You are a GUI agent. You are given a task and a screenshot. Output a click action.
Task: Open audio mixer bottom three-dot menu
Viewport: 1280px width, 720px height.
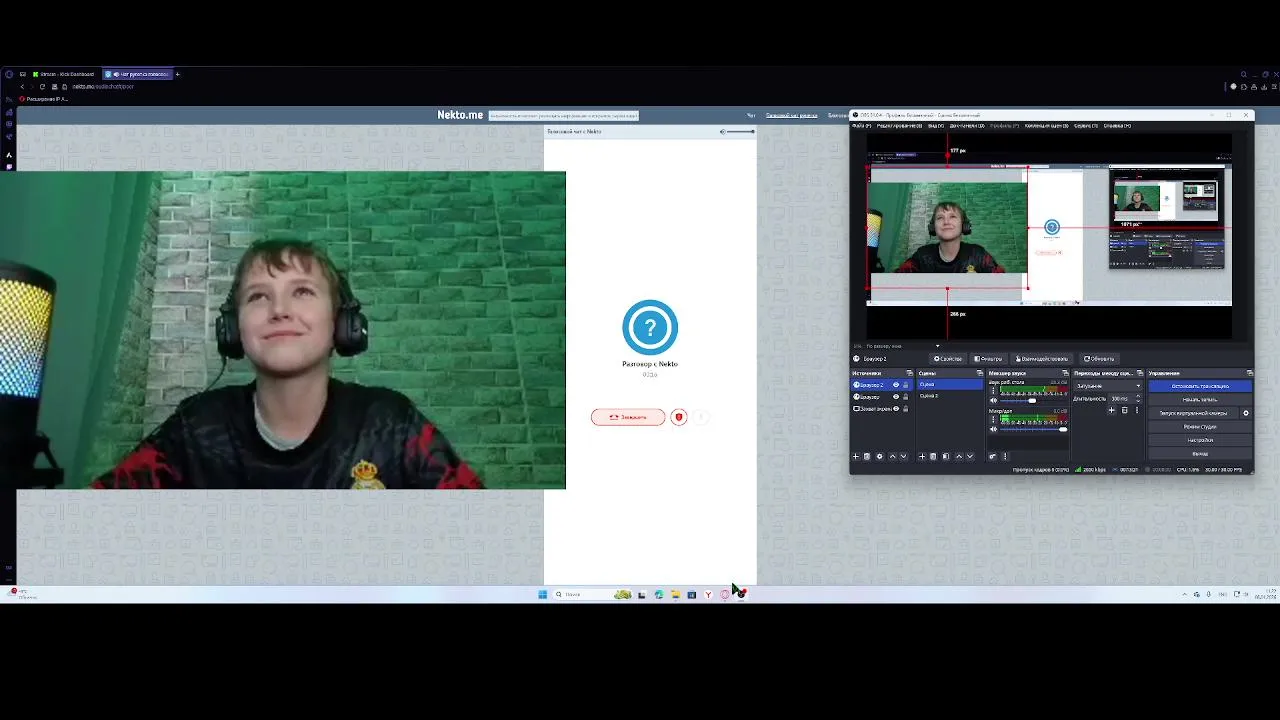(1005, 456)
